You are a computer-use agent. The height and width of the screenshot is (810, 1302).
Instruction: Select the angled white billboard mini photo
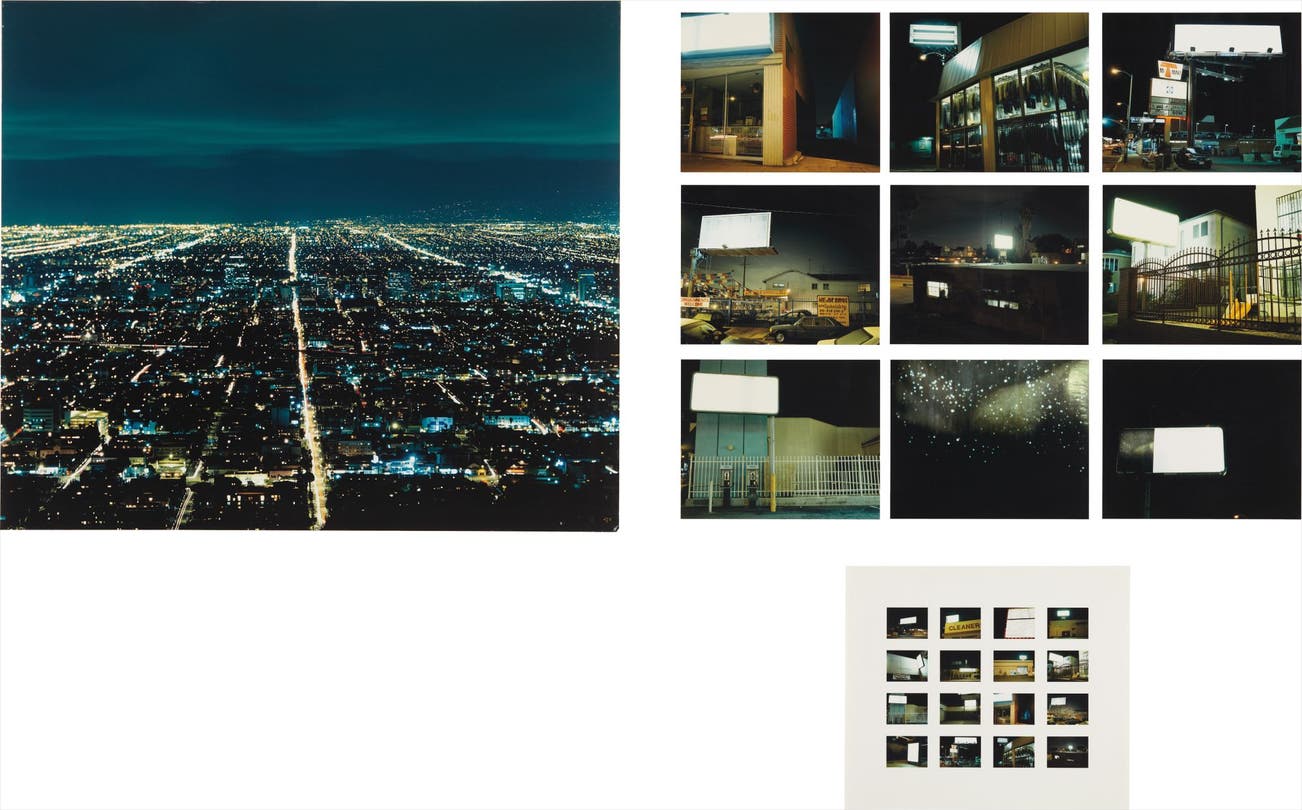(906, 666)
